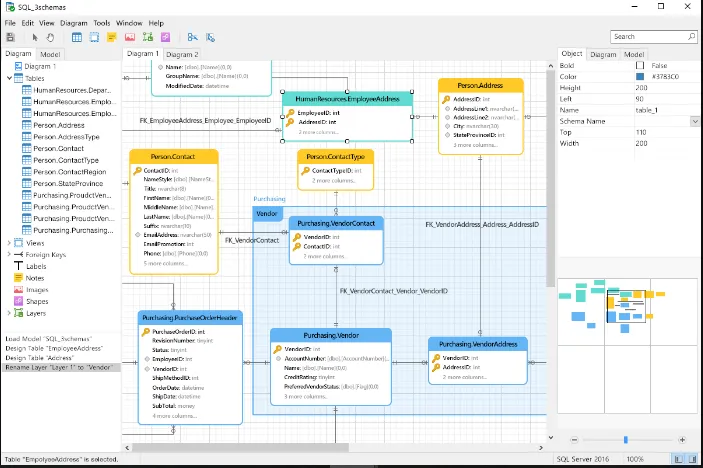Open the Schema Name dropdown
The image size is (703, 468).
(694, 121)
